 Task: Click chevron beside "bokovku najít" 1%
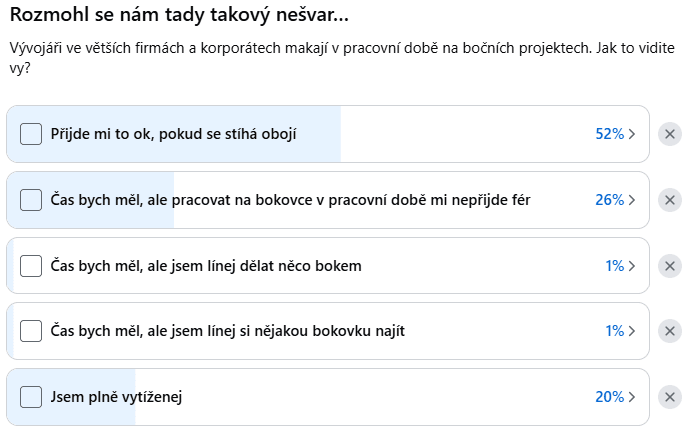pos(632,331)
